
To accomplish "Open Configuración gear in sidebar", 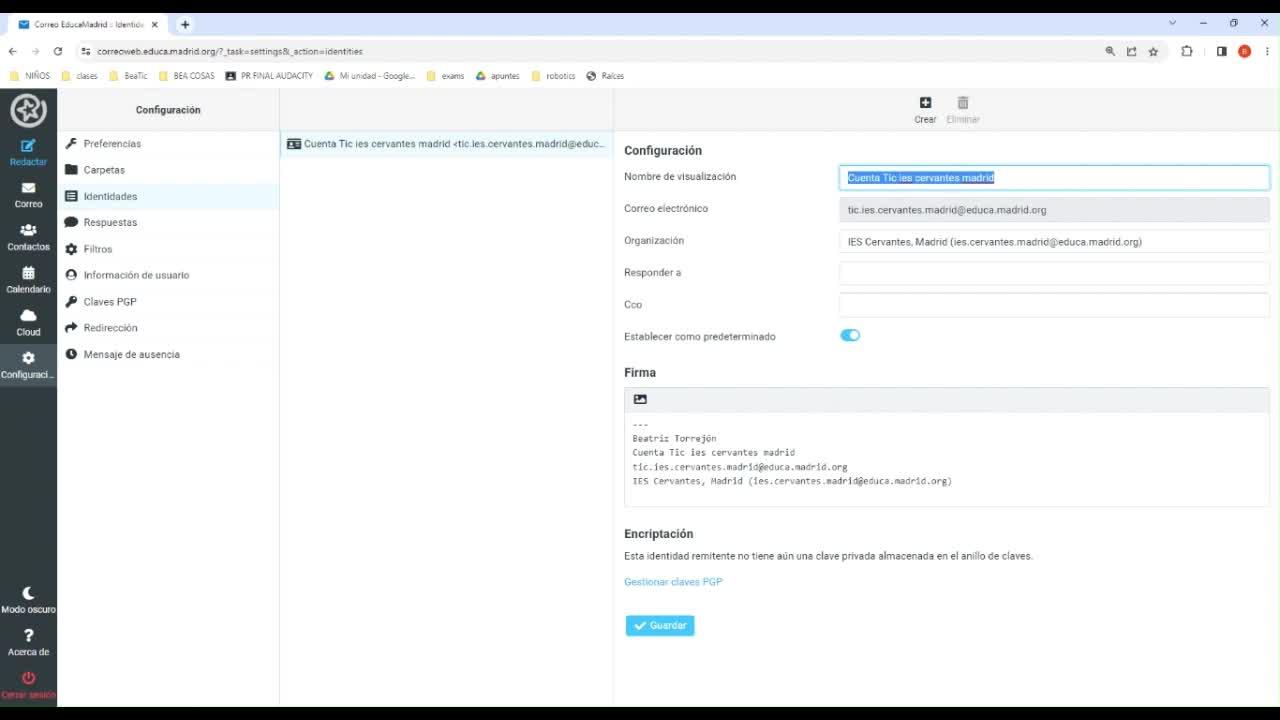I will [x=28, y=365].
